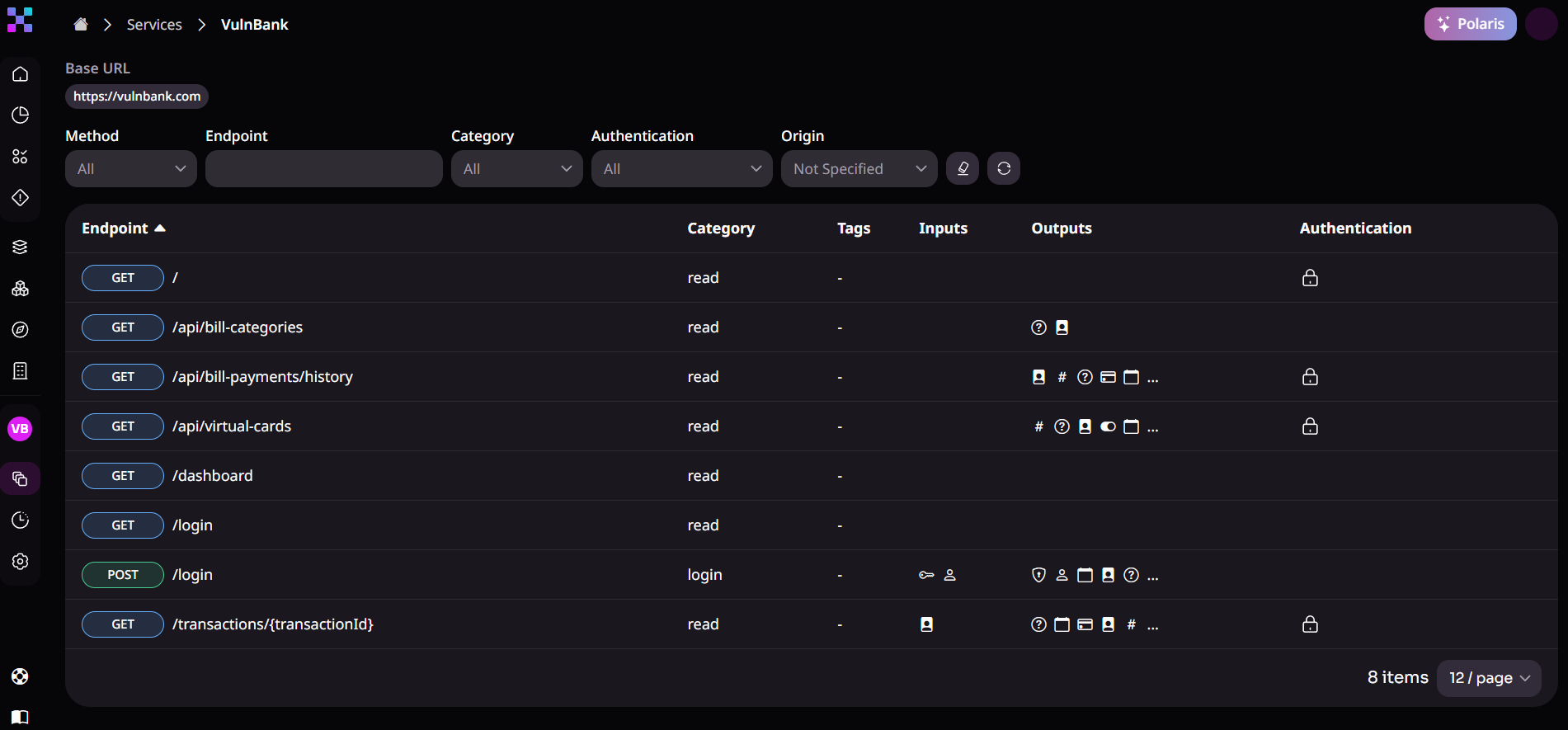Open the Category filter dropdown
This screenshot has width=1568, height=730.
point(517,168)
